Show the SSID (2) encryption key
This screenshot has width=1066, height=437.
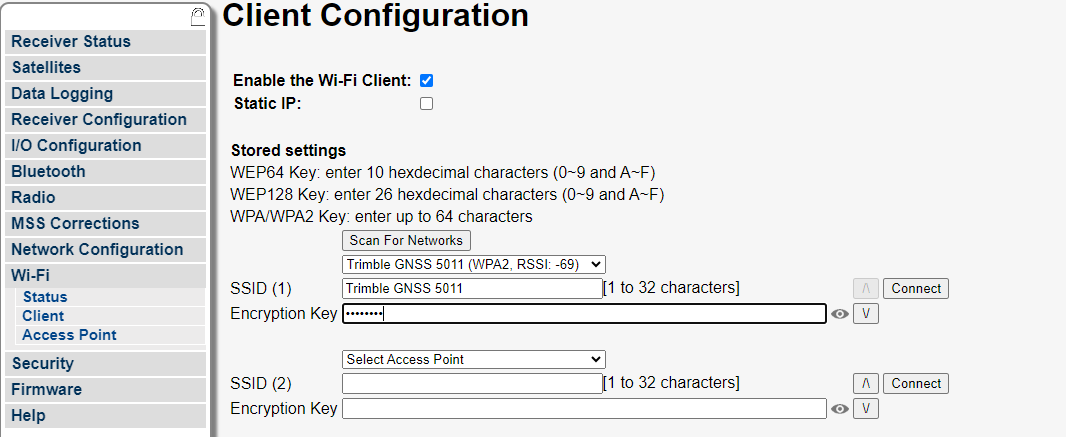tap(840, 408)
